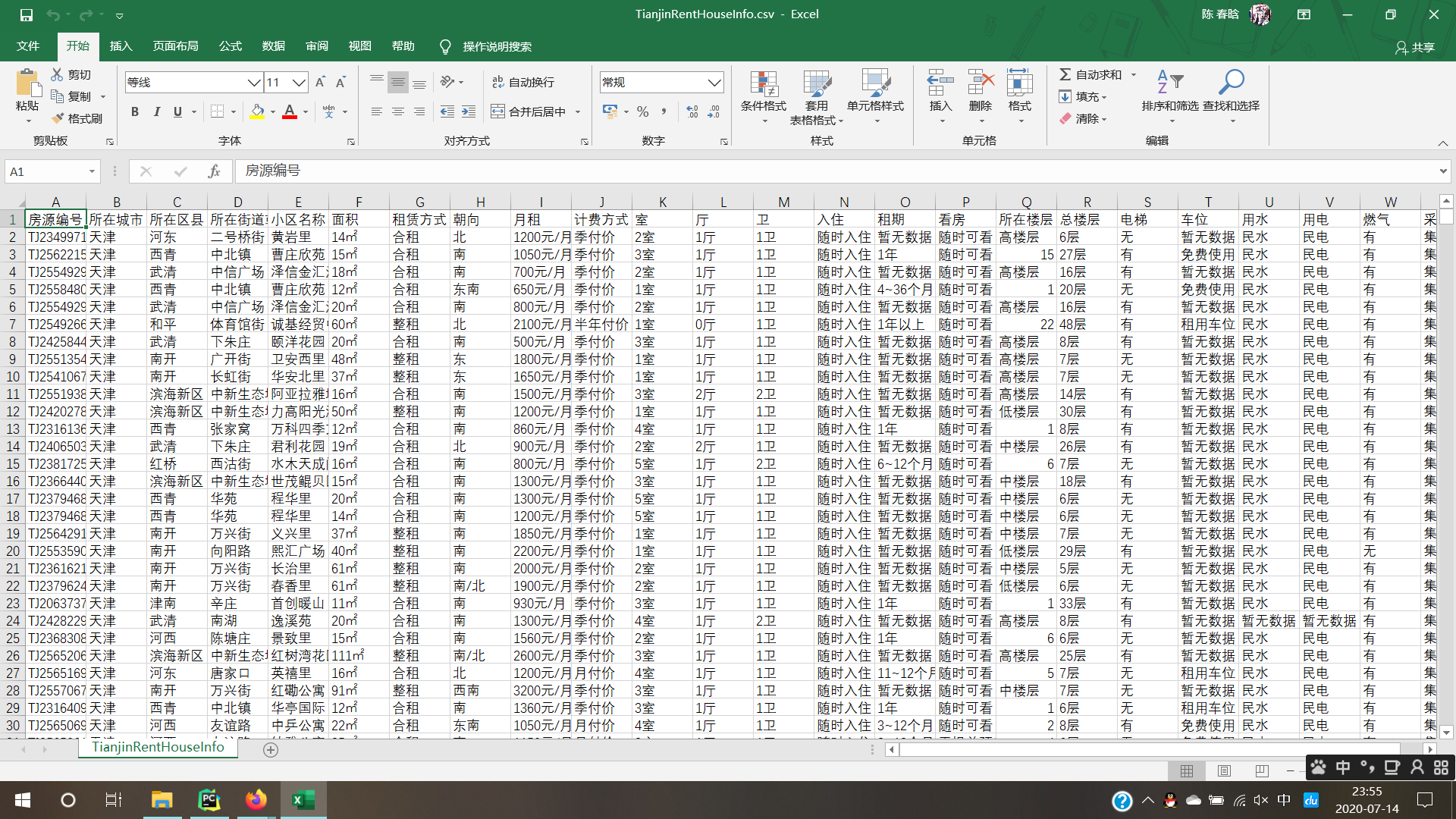Screen dimensions: 1456x819
Task: Click the TianjinRentHouseInfo sheet tab
Action: coord(158,747)
